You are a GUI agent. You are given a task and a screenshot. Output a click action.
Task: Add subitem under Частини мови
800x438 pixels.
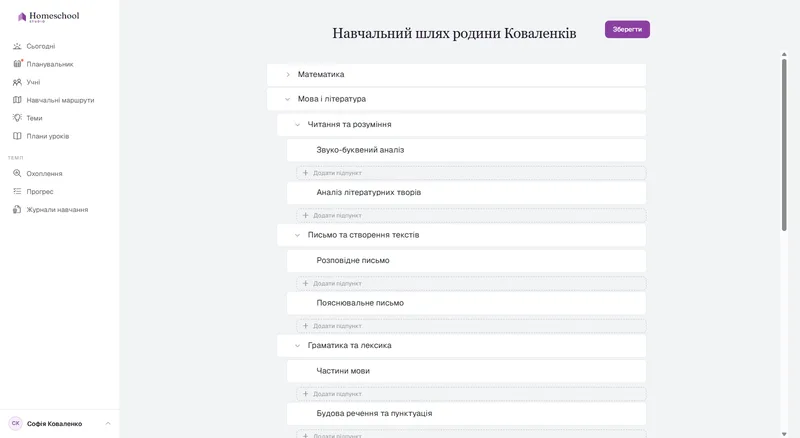[471, 394]
